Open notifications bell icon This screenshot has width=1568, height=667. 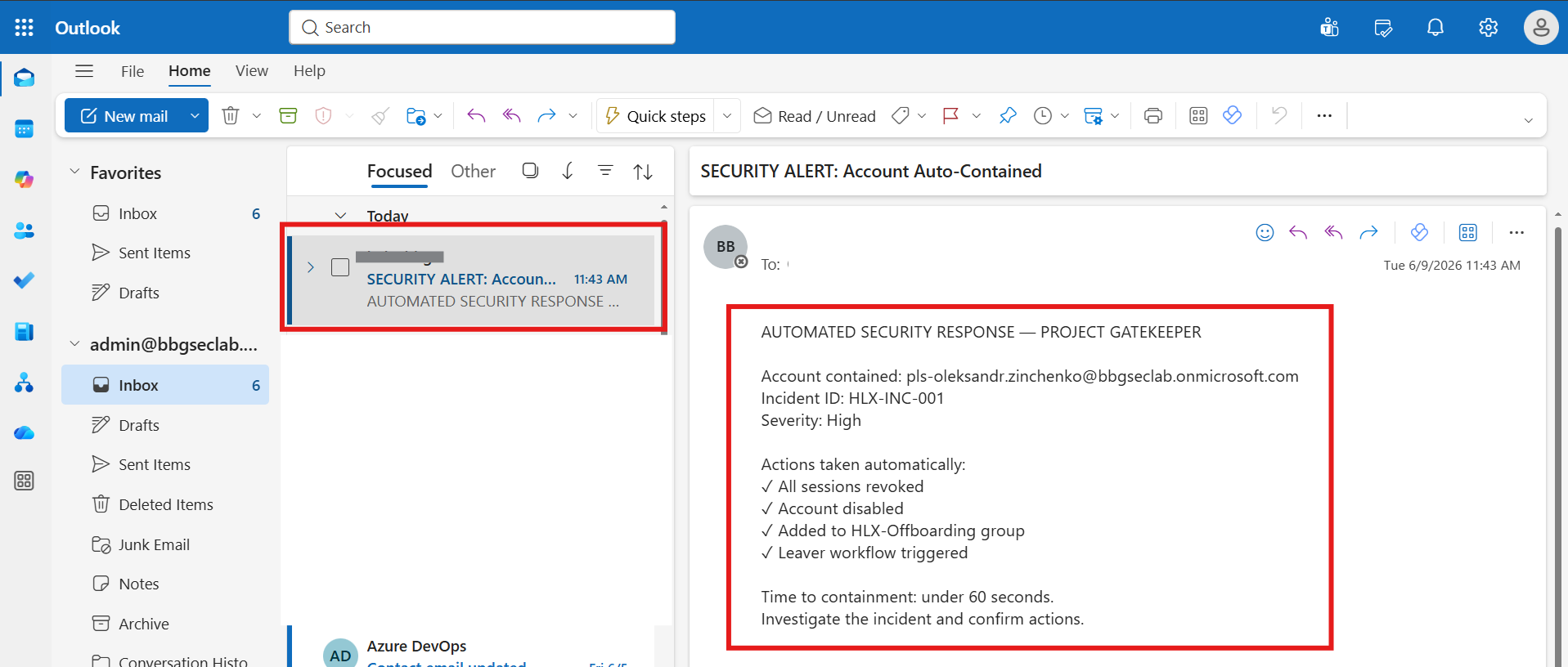tap(1435, 28)
